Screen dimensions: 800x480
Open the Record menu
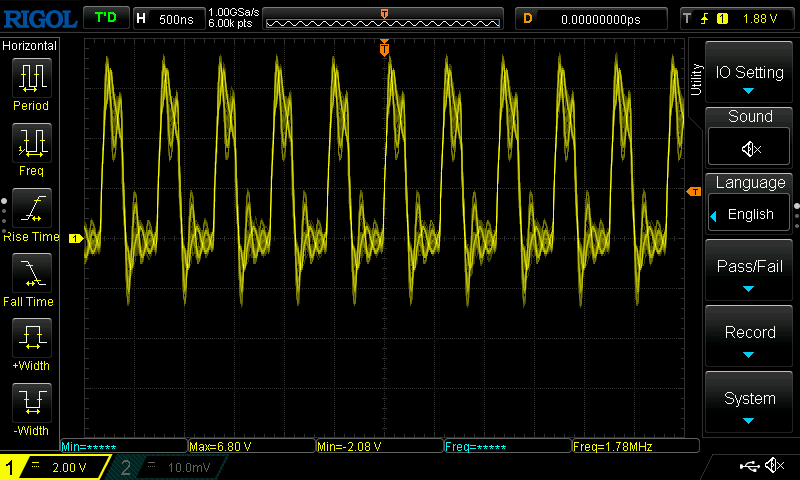750,338
